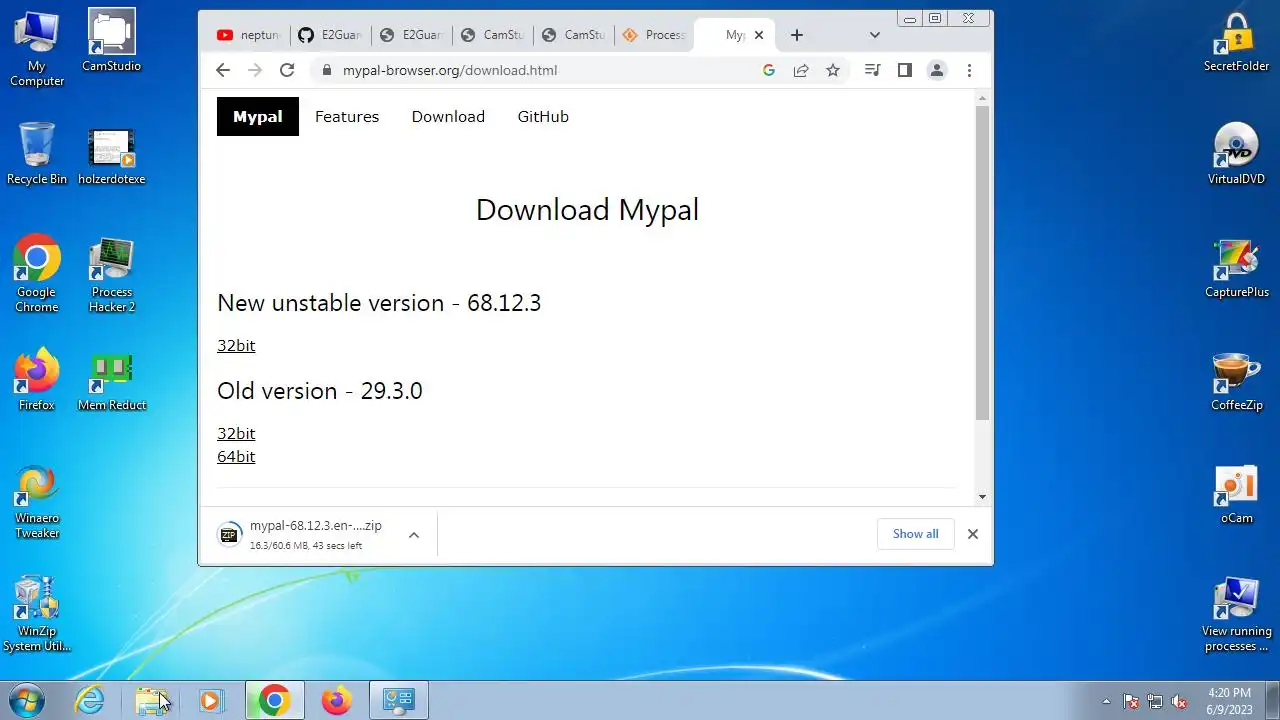Screen dimensions: 1280x720
Task: Switch to the Process Hacker tab
Action: [x=654, y=35]
